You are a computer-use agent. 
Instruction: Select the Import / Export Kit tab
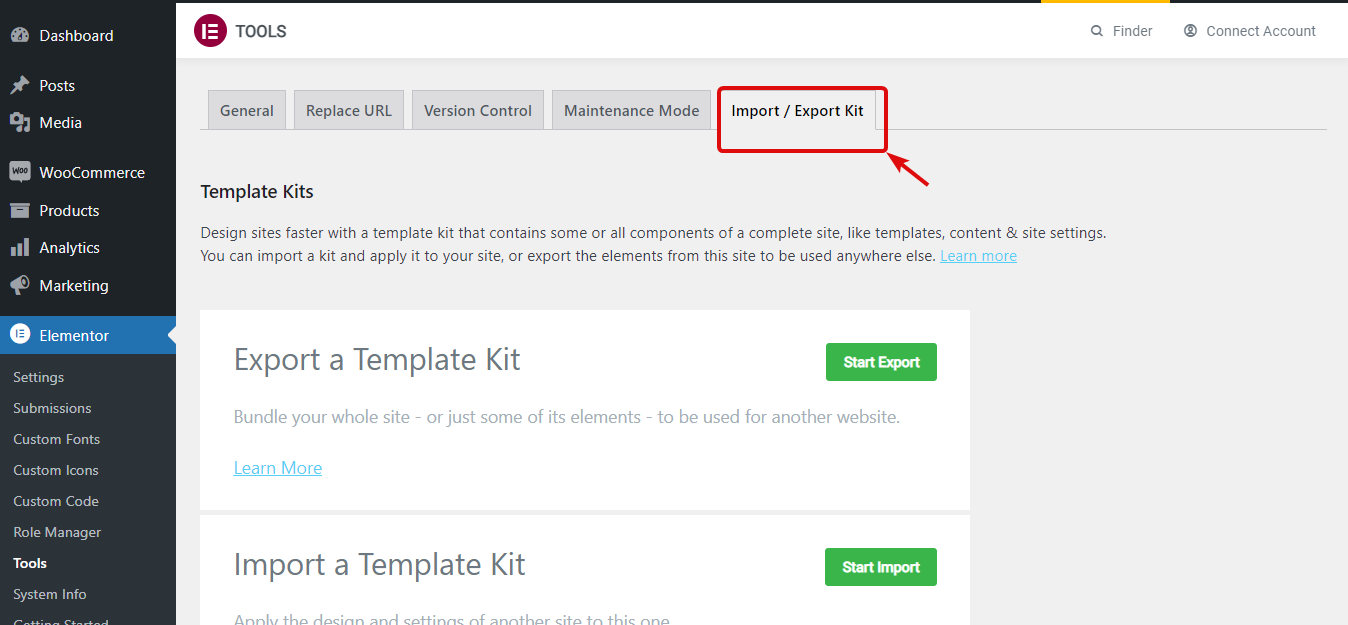pos(798,110)
